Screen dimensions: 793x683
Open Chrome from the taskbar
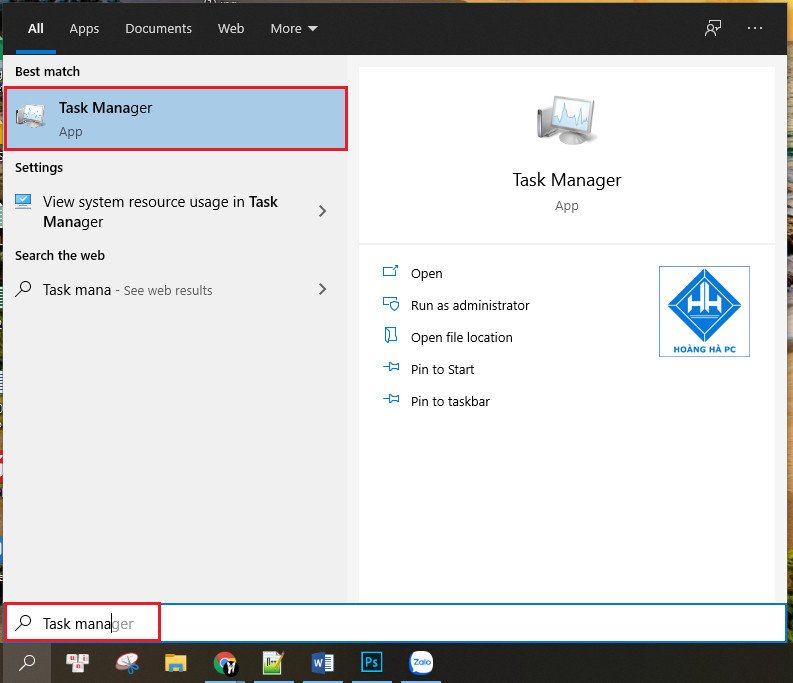(225, 662)
